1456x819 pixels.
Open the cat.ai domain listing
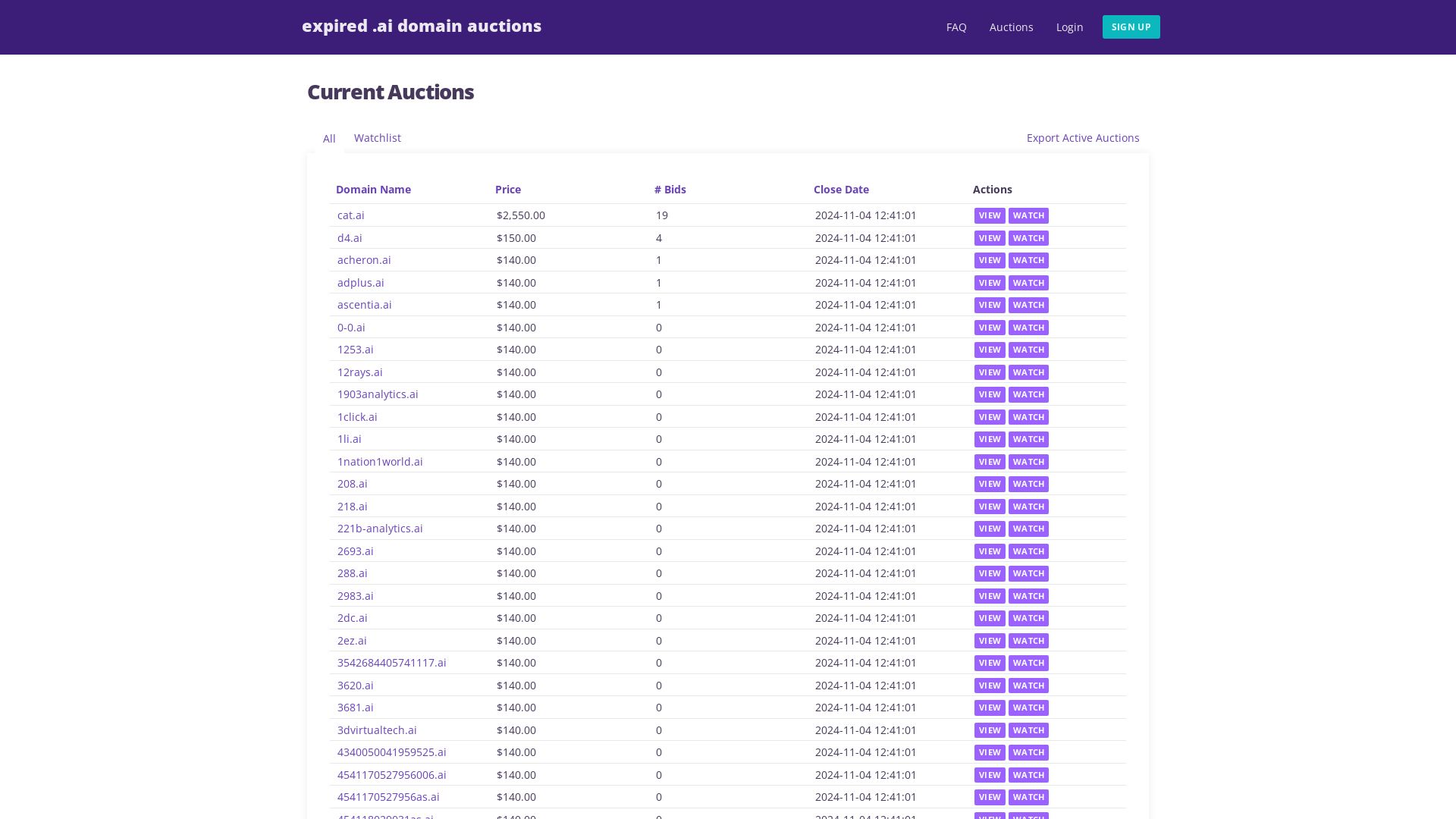[x=350, y=215]
